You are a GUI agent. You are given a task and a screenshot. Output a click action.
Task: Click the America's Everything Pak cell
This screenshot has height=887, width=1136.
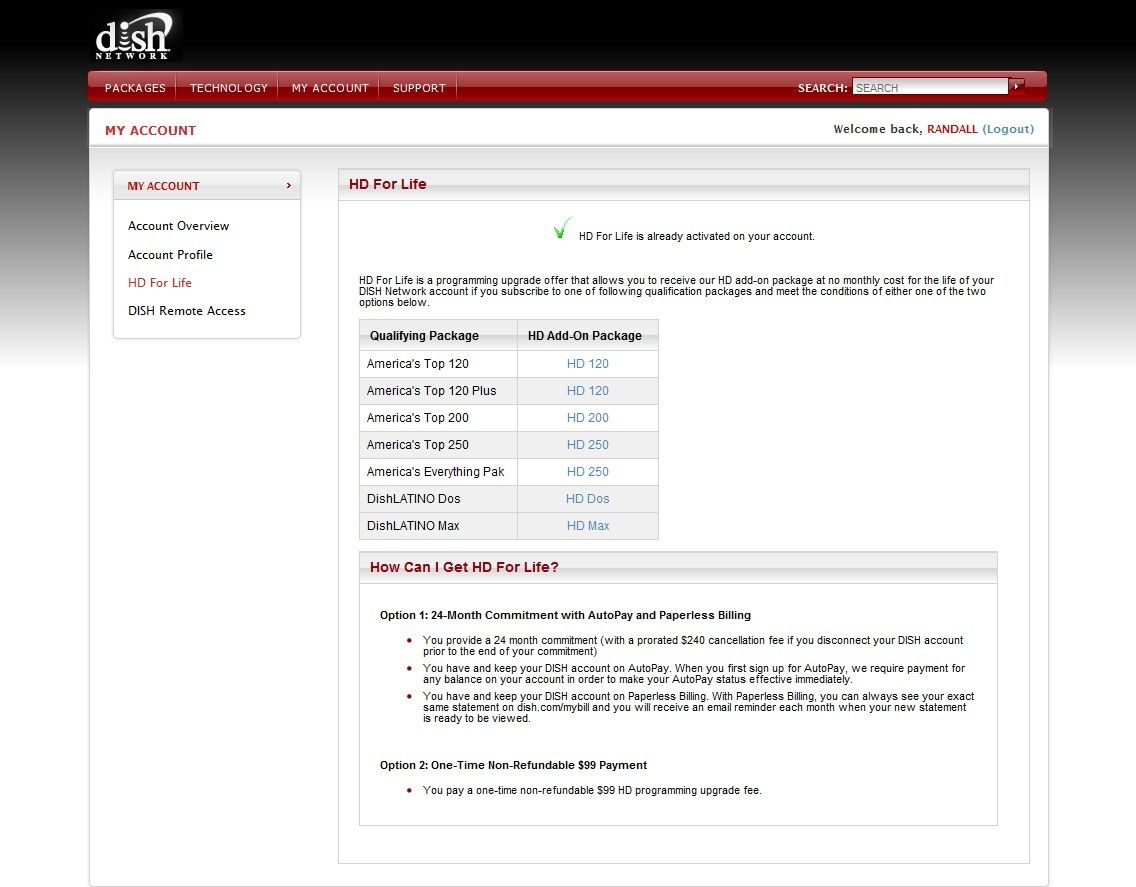(x=438, y=472)
